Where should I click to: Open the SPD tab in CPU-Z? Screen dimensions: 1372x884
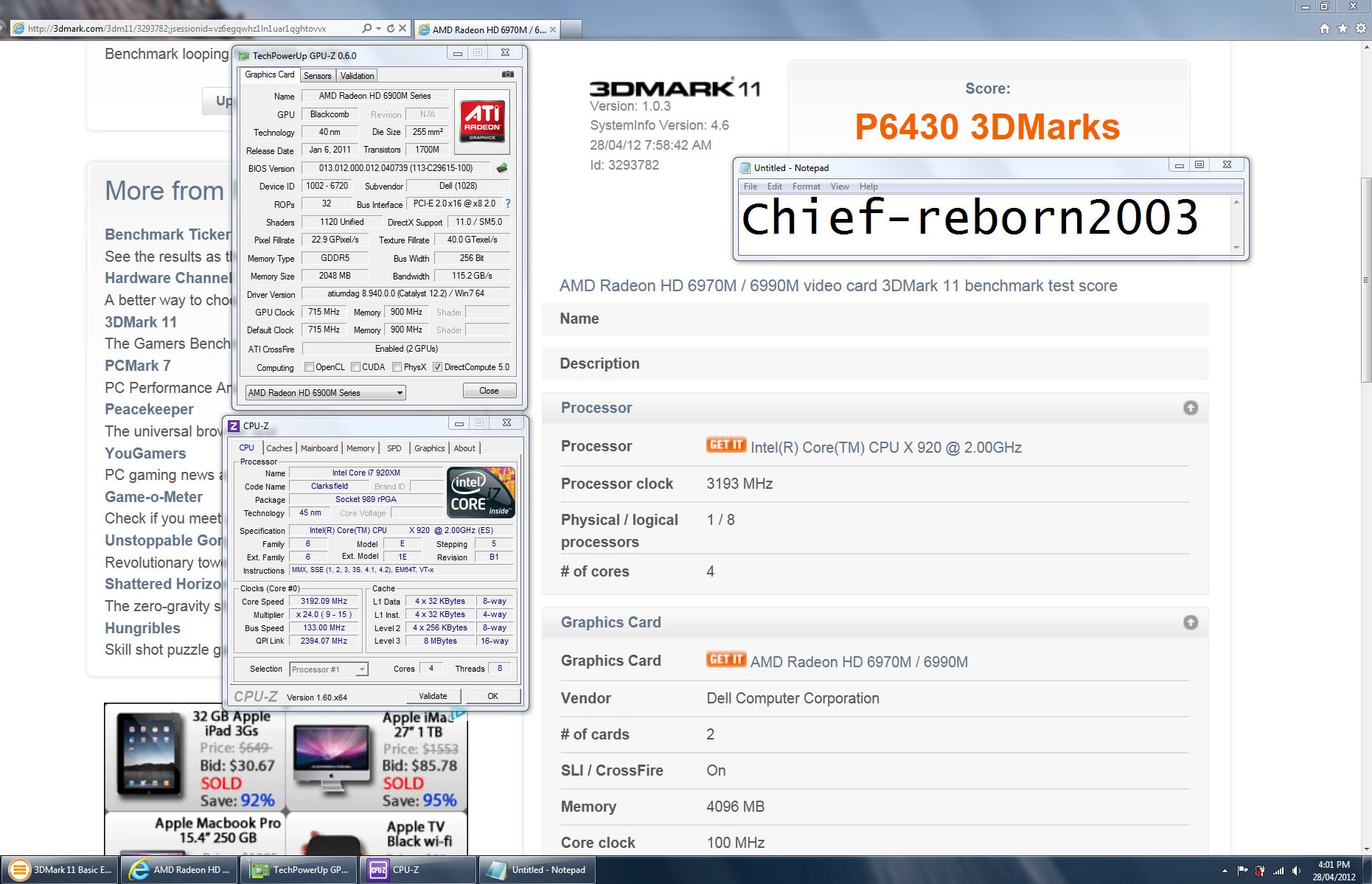pyautogui.click(x=394, y=448)
